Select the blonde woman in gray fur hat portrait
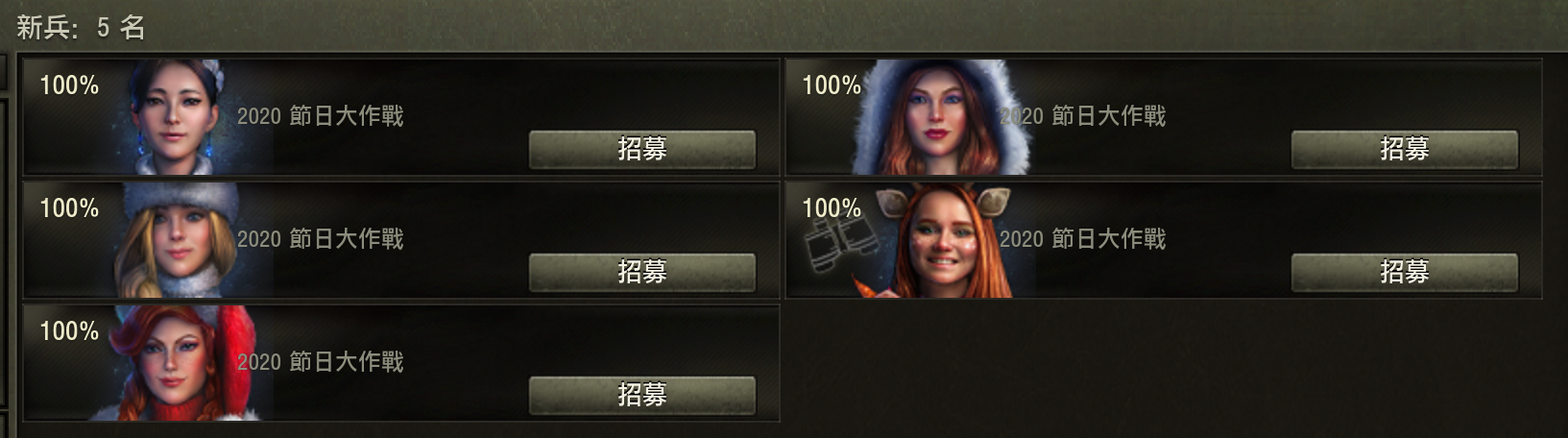Image resolution: width=1568 pixels, height=438 pixels. click(x=181, y=240)
